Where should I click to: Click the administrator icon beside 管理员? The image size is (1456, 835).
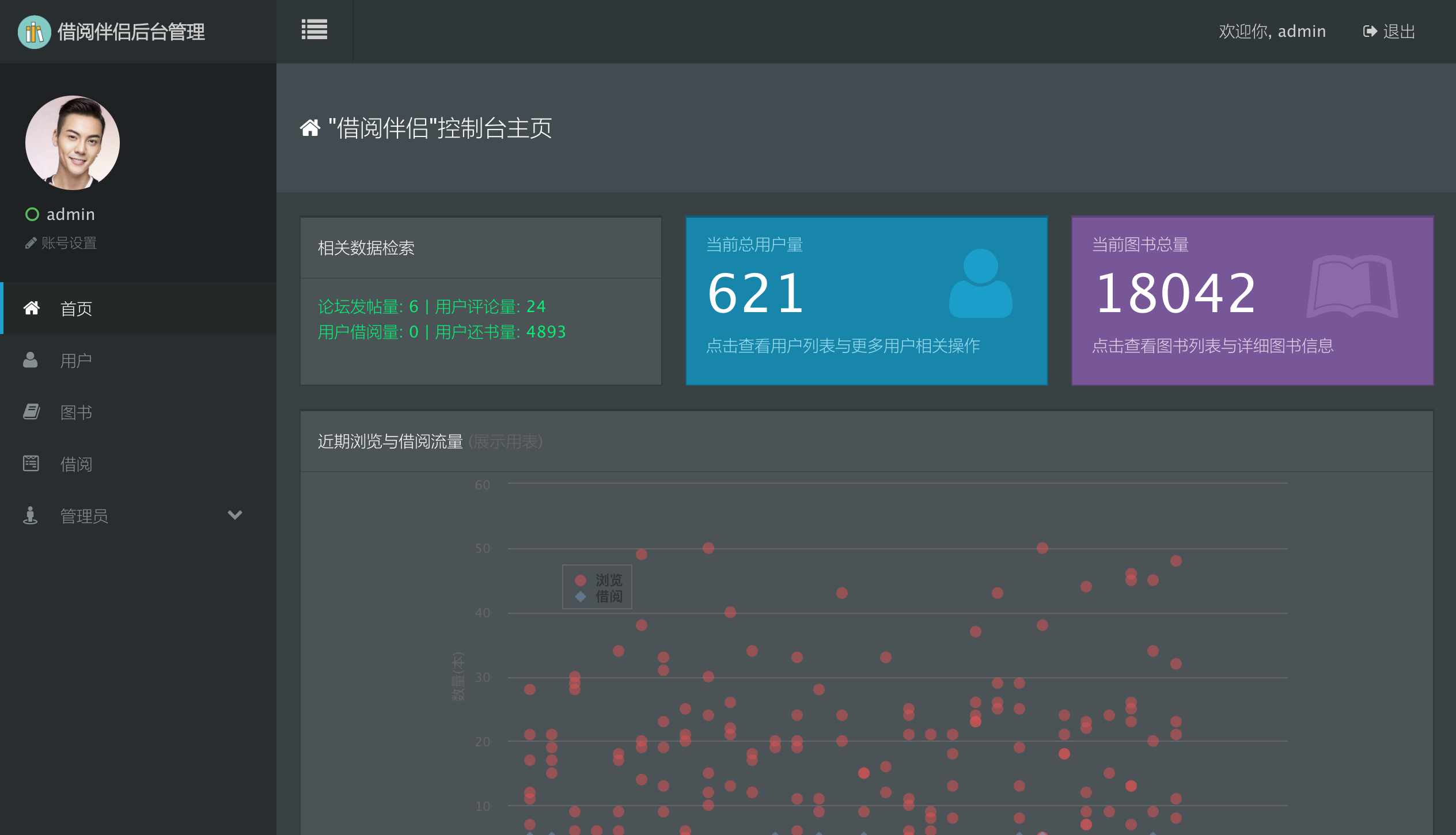30,515
